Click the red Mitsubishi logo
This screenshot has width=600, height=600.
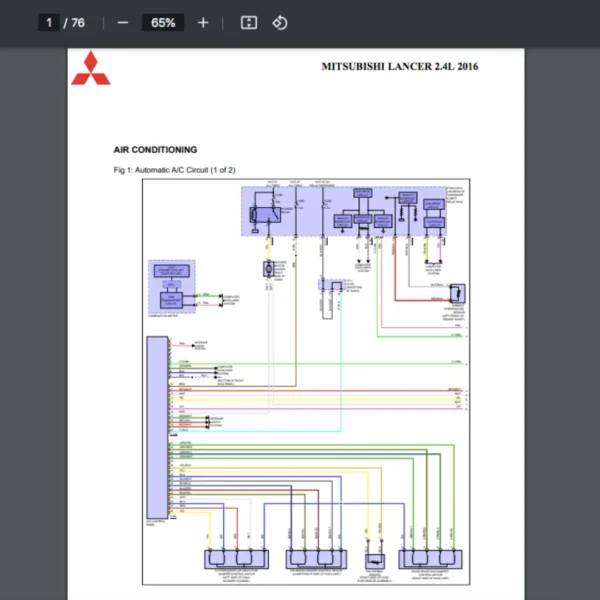[x=91, y=68]
